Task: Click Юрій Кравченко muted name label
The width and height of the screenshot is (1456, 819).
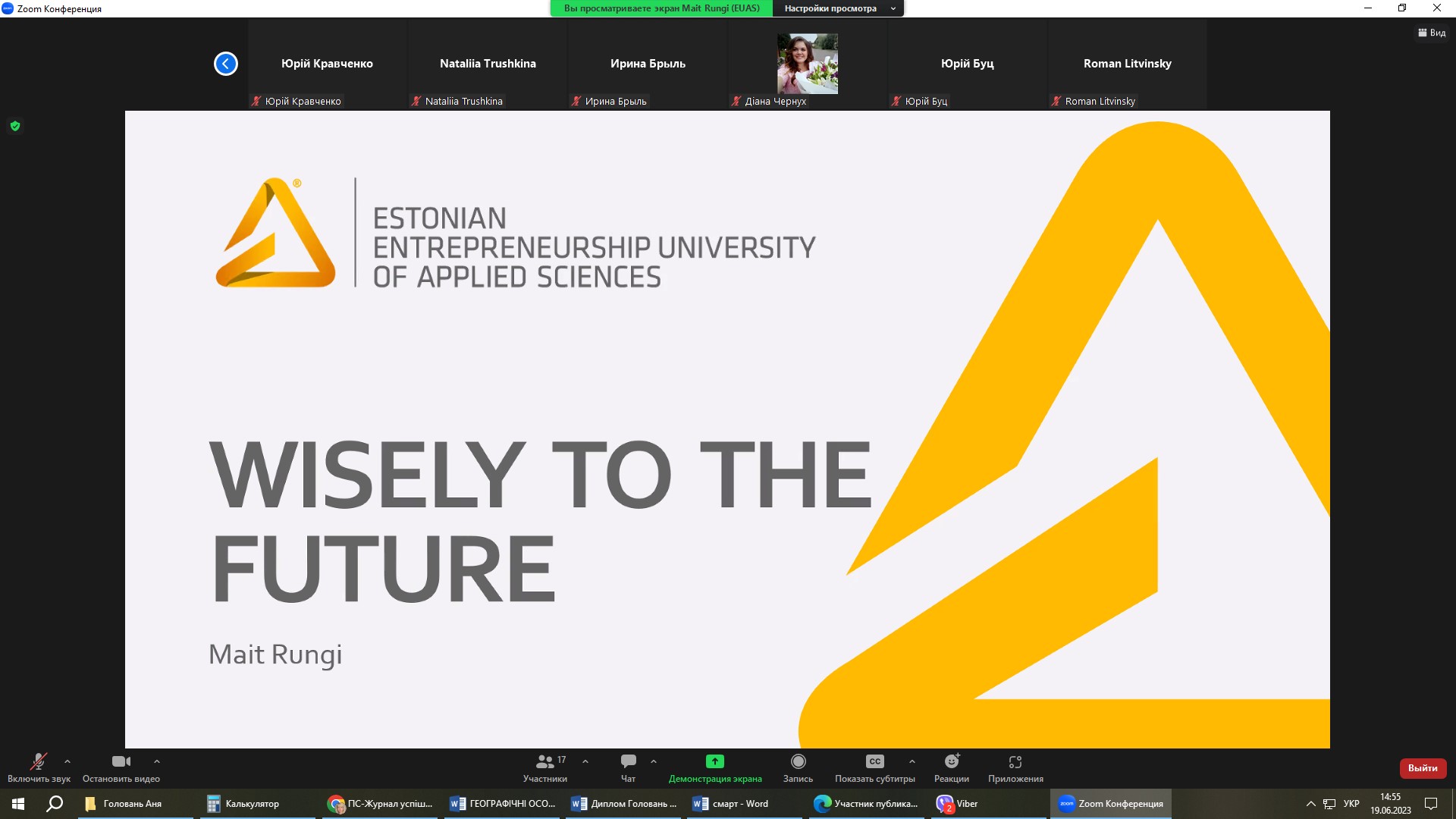Action: point(297,102)
